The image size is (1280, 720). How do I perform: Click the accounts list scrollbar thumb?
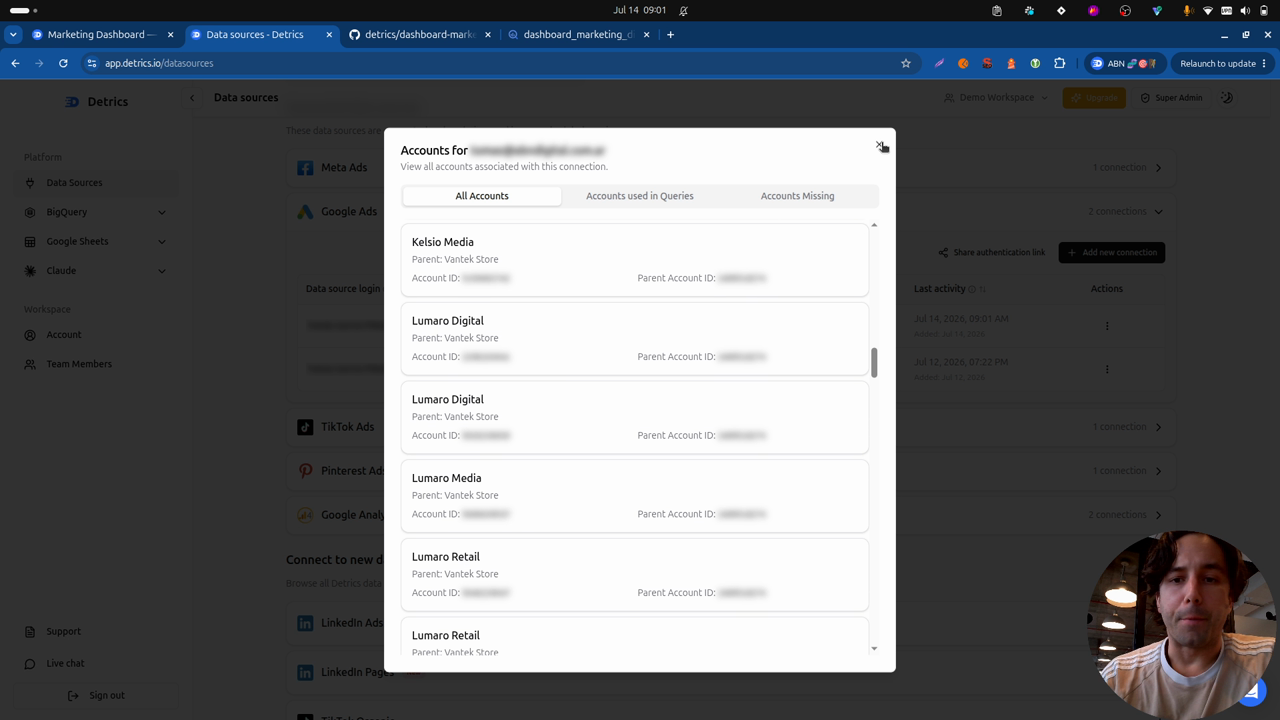tap(874, 363)
